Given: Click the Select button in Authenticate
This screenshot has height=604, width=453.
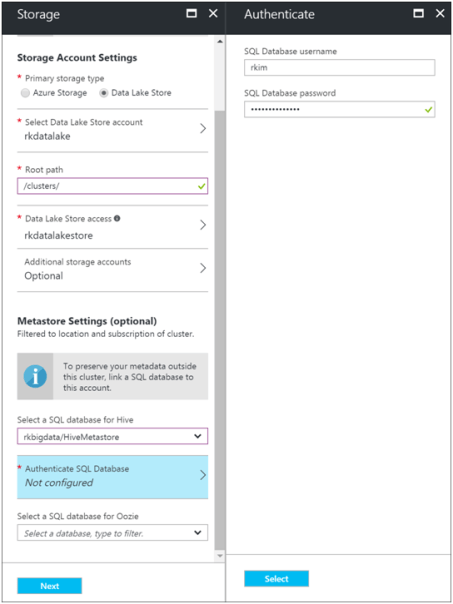Looking at the screenshot, I should (277, 579).
